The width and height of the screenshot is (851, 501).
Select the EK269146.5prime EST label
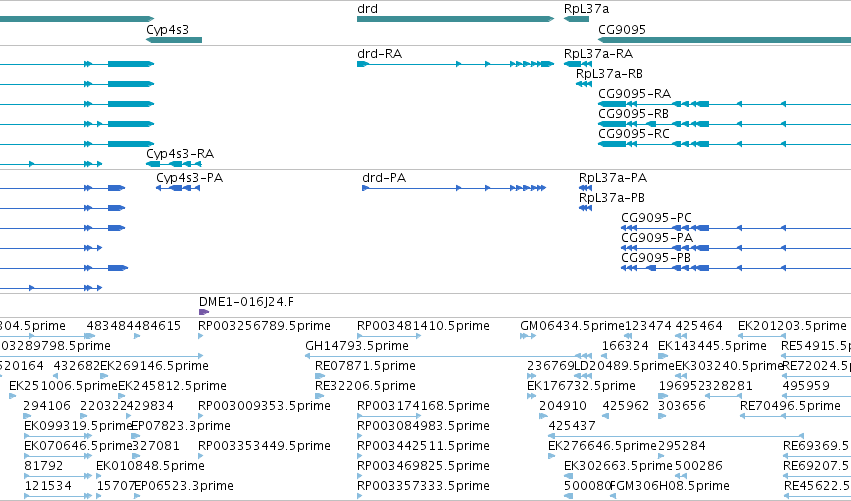(x=154, y=366)
